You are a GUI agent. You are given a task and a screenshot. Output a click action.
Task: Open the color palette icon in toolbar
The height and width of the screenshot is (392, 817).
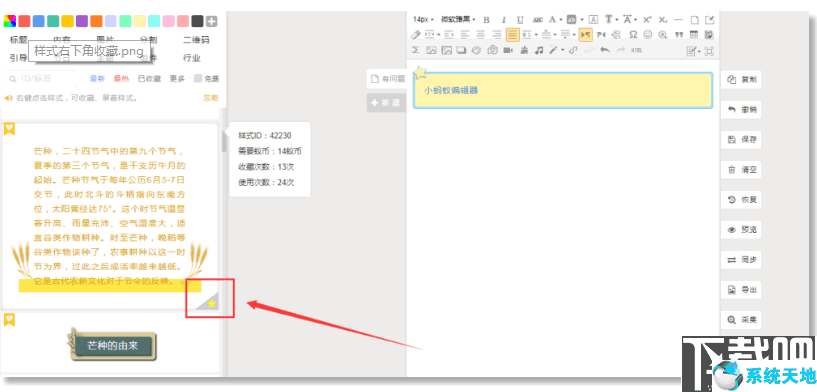[476, 50]
